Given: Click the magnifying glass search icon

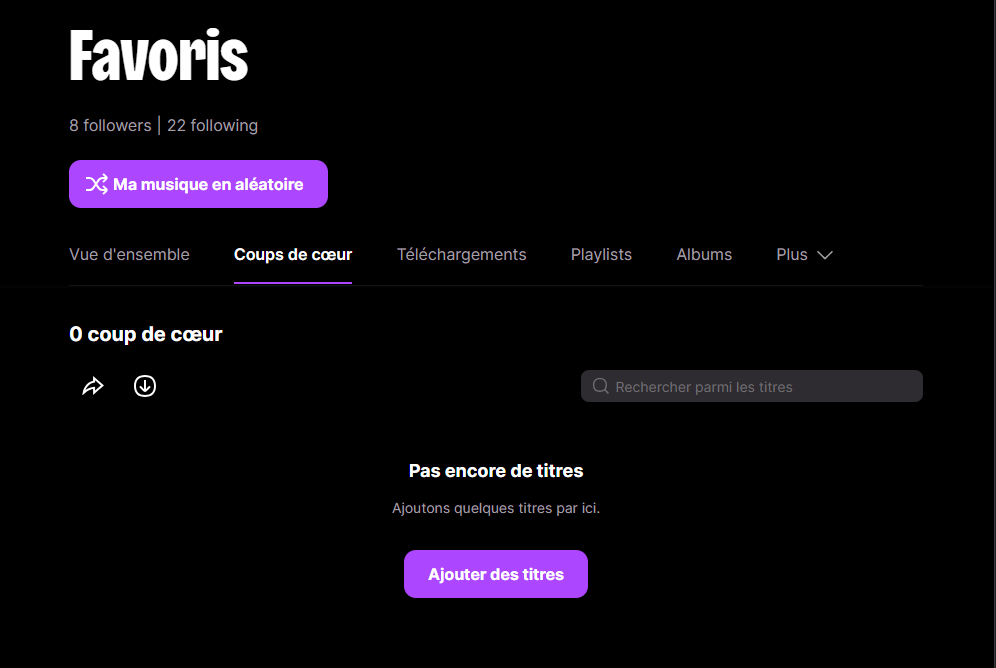Looking at the screenshot, I should [x=600, y=386].
